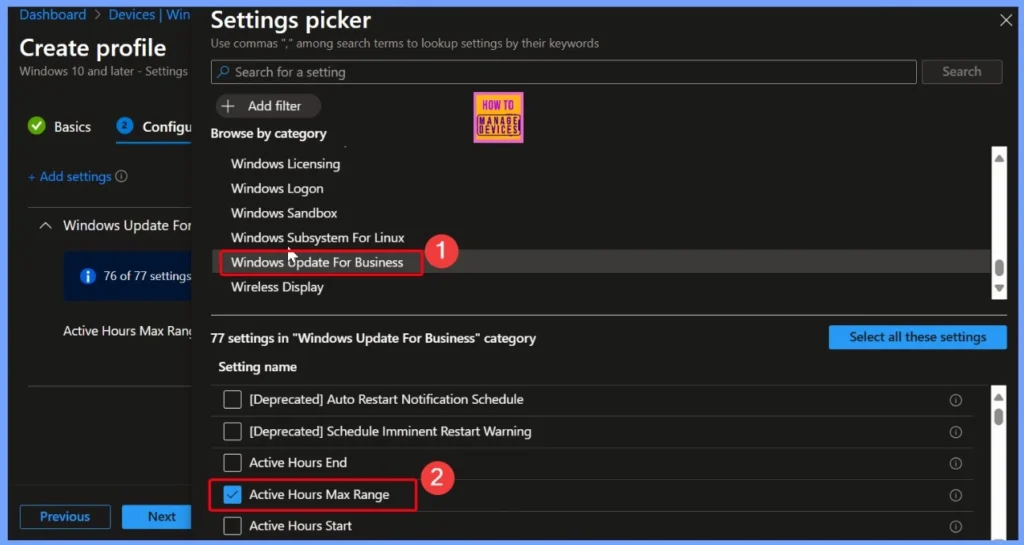1024x545 pixels.
Task: Click the green Basics checkmark icon
Action: point(37,126)
